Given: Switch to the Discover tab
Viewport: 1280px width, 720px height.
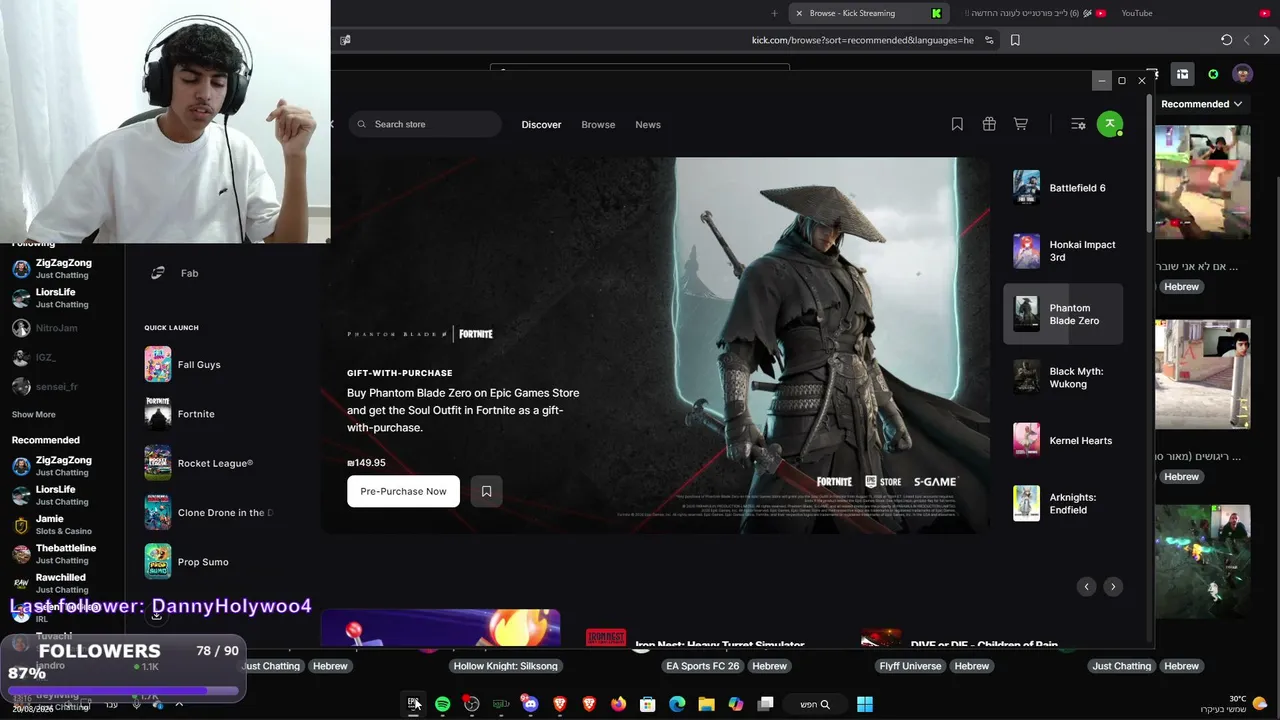Looking at the screenshot, I should (x=541, y=125).
